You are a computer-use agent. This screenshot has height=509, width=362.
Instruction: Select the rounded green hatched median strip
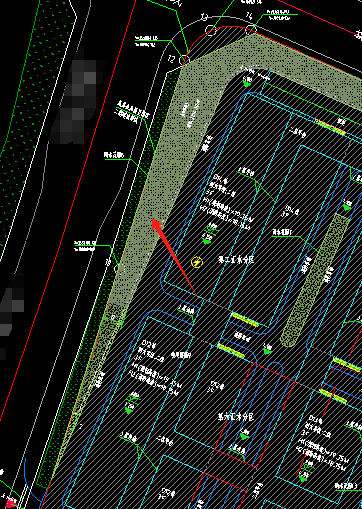(x=316, y=280)
